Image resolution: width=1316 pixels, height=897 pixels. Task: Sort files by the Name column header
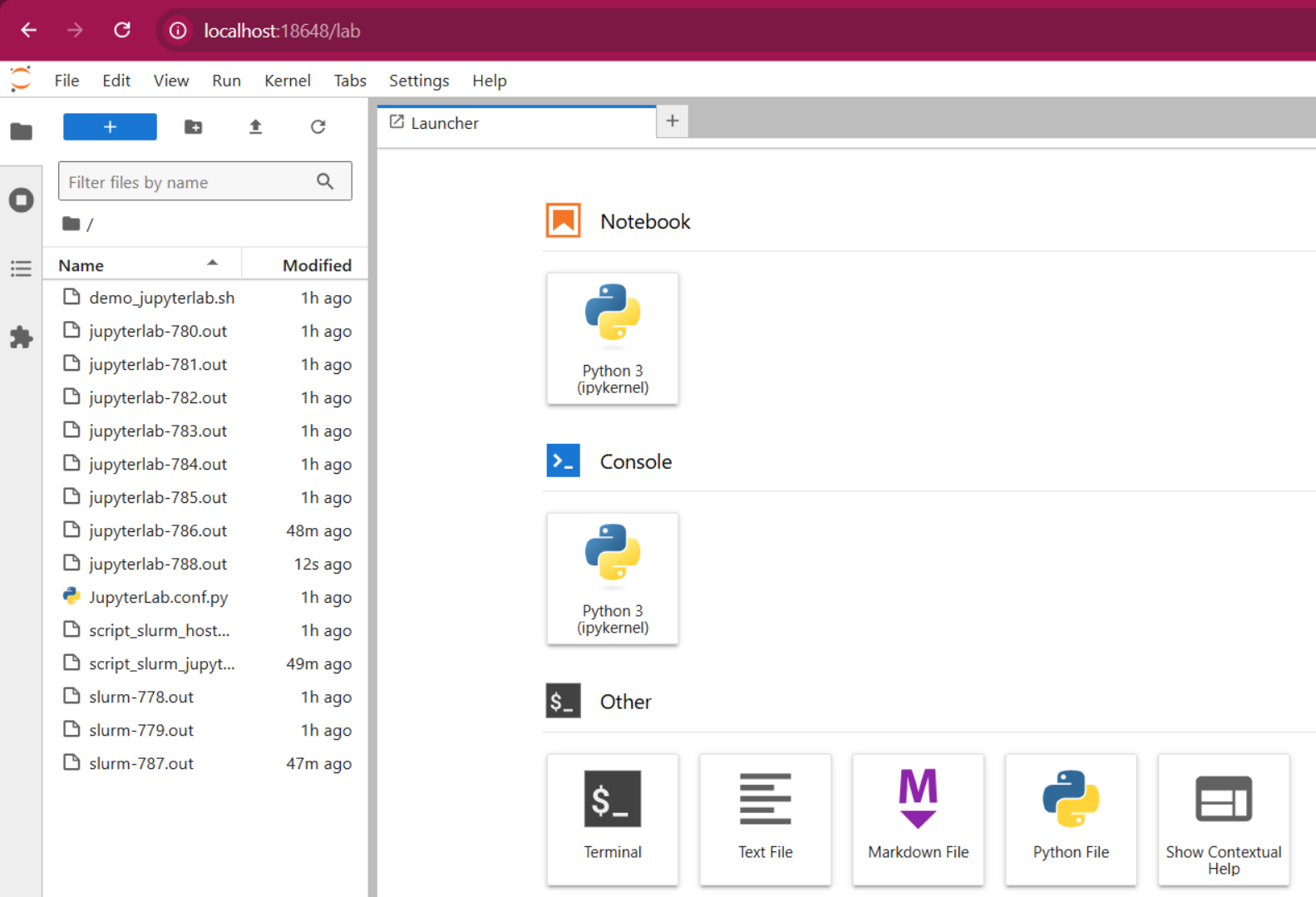[141, 265]
